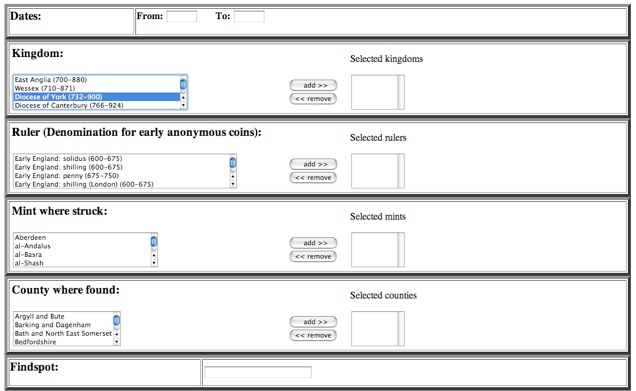
Task: Click << remove button for mints
Action: (313, 256)
